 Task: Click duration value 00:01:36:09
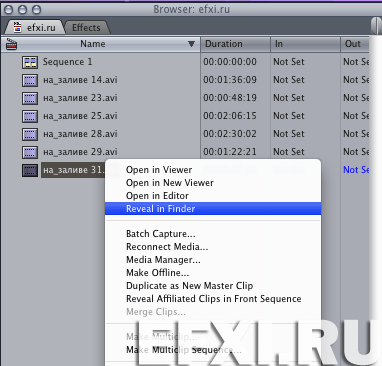[230, 80]
